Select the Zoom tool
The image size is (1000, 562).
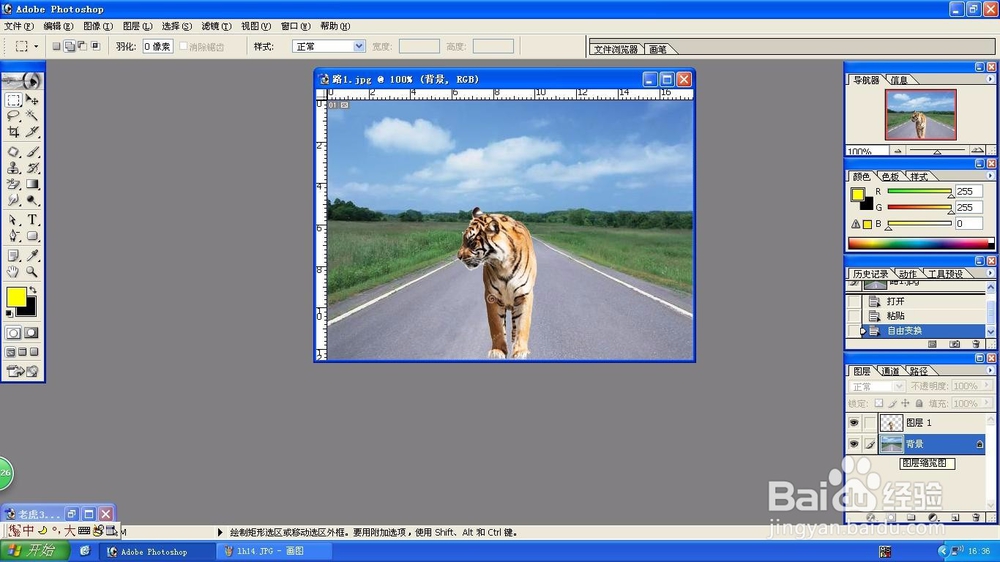tap(32, 271)
